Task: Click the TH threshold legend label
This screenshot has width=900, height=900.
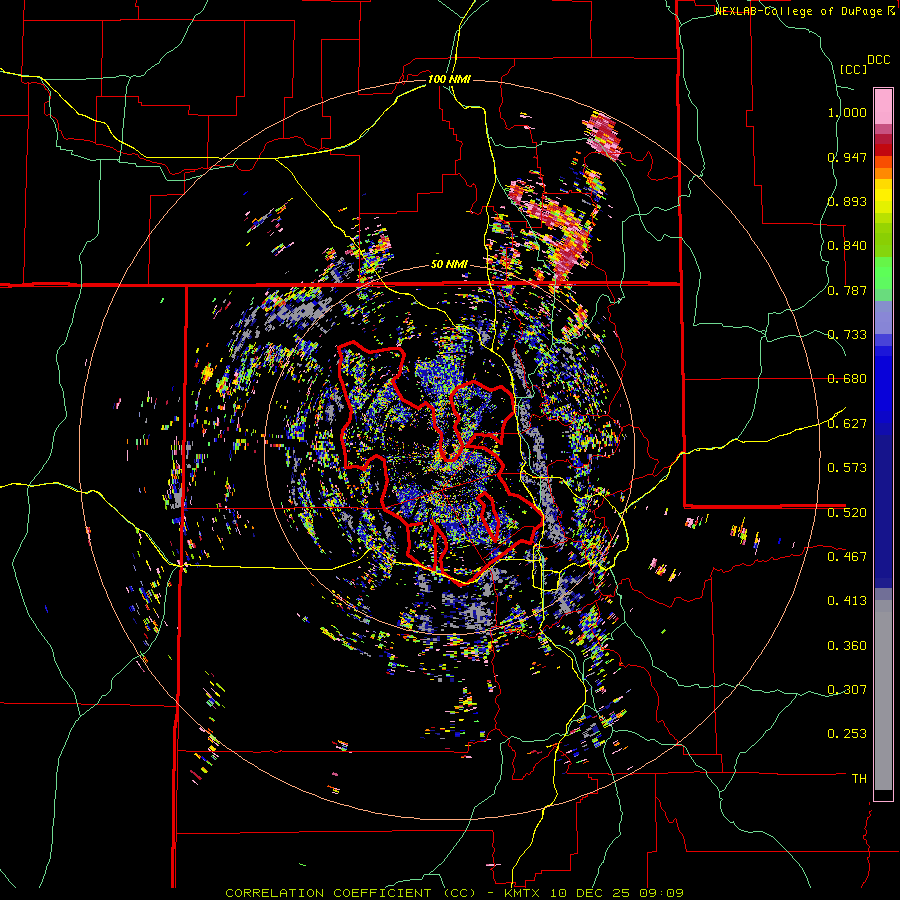Action: click(x=859, y=779)
